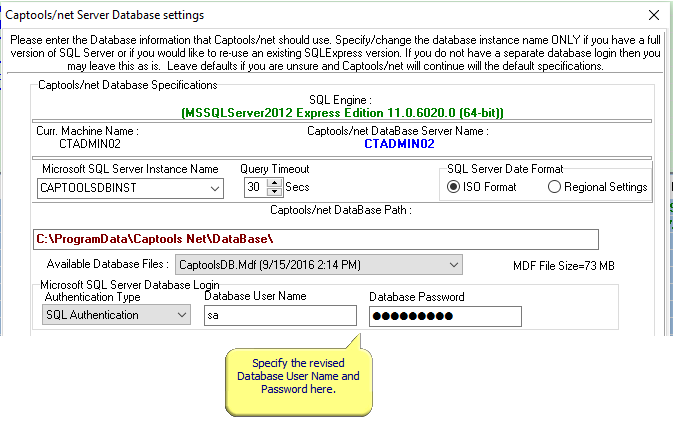Open the SQL Server Instance Name dropdown
The image size is (673, 428).
click(215, 188)
